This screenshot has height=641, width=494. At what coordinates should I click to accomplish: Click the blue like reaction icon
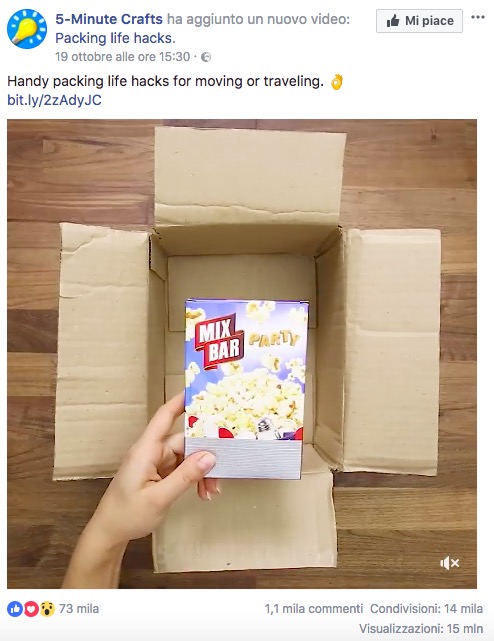(x=15, y=609)
